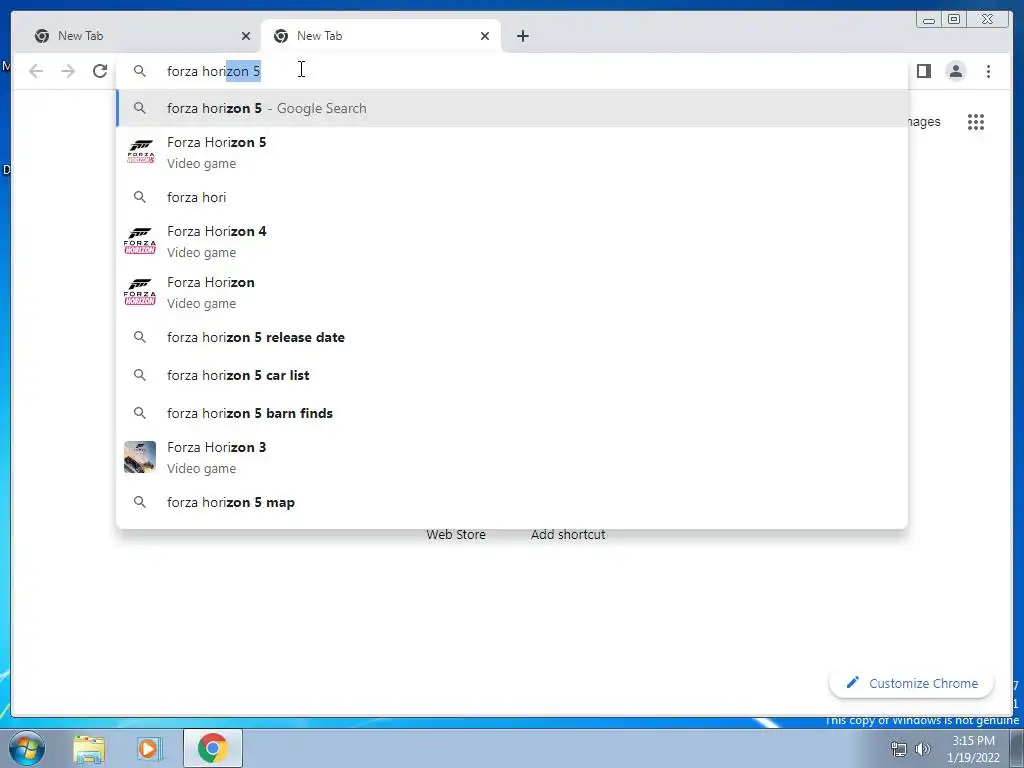
Task: Select Forza Horizon 4 video game suggestion
Action: click(512, 241)
